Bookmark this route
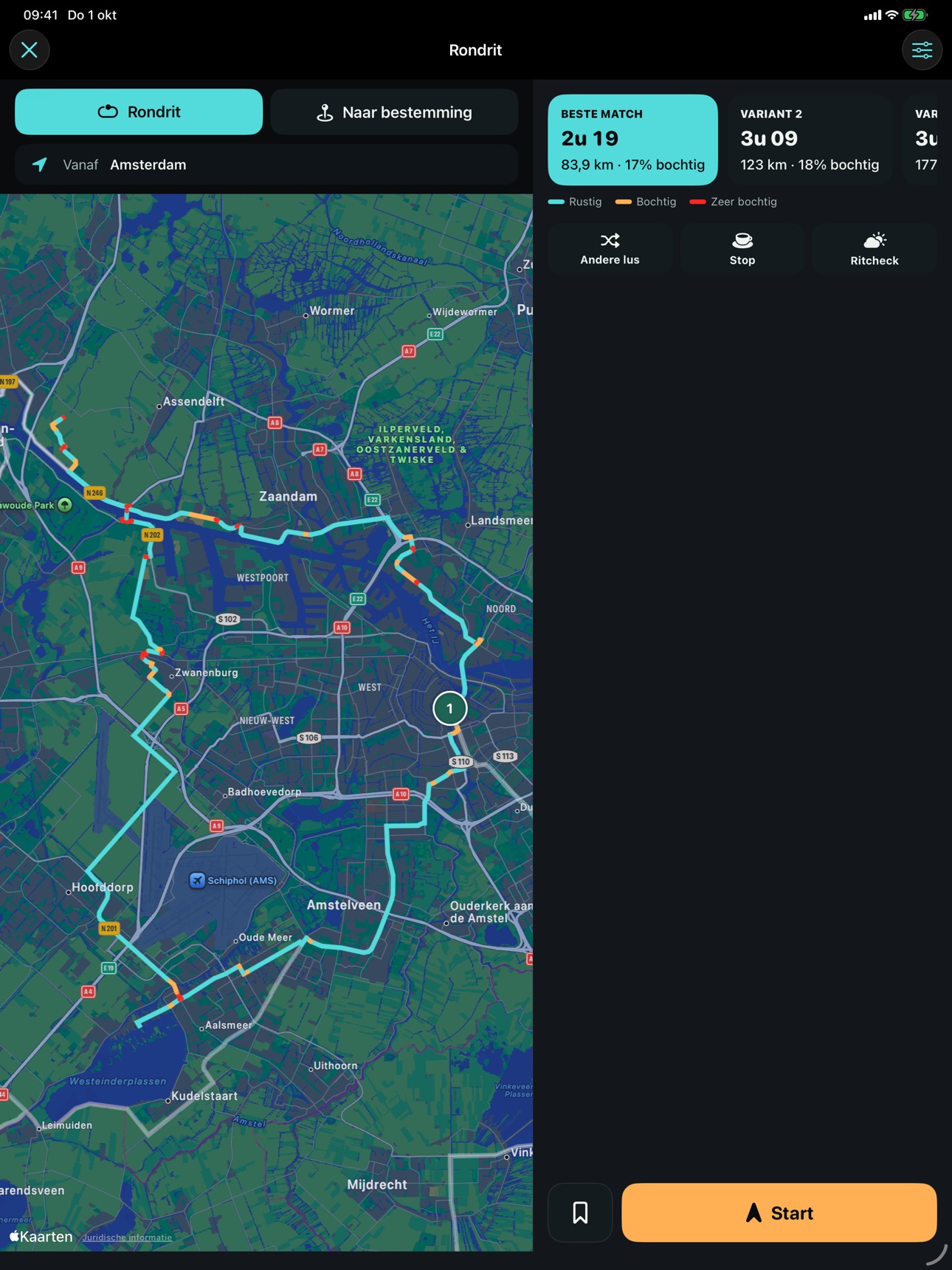952x1270 pixels. (580, 1212)
